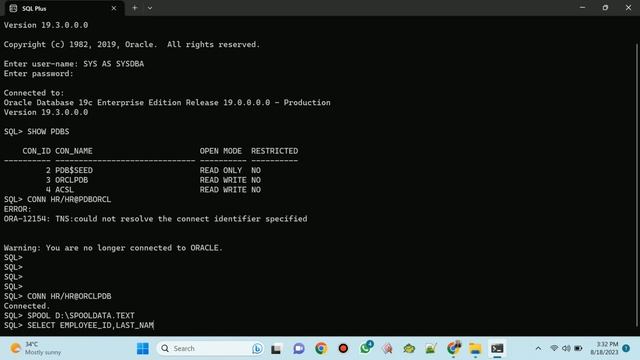This screenshot has height=360, width=640.
Task: Click 'CONN HR/HR@ORCLPDB' command
Action: click(x=69, y=296)
